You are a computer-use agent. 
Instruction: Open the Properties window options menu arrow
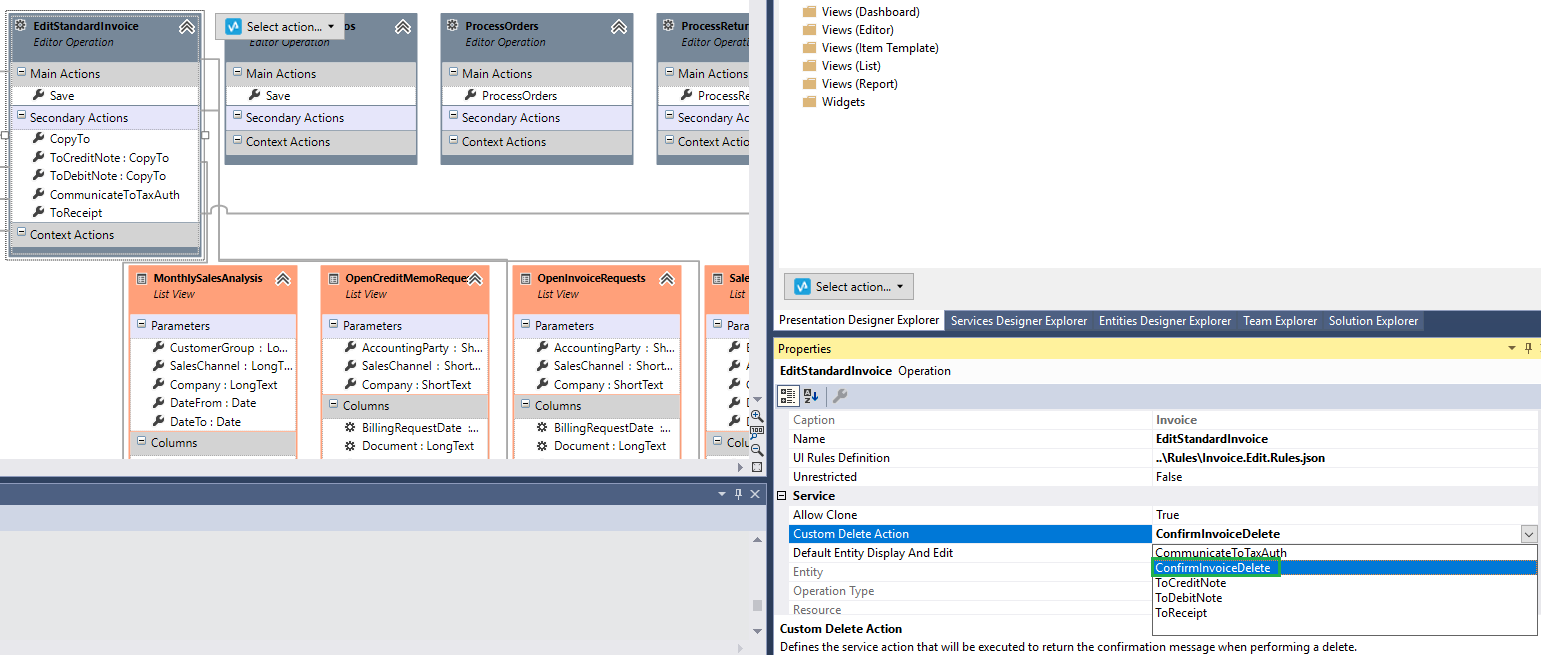click(x=1511, y=349)
